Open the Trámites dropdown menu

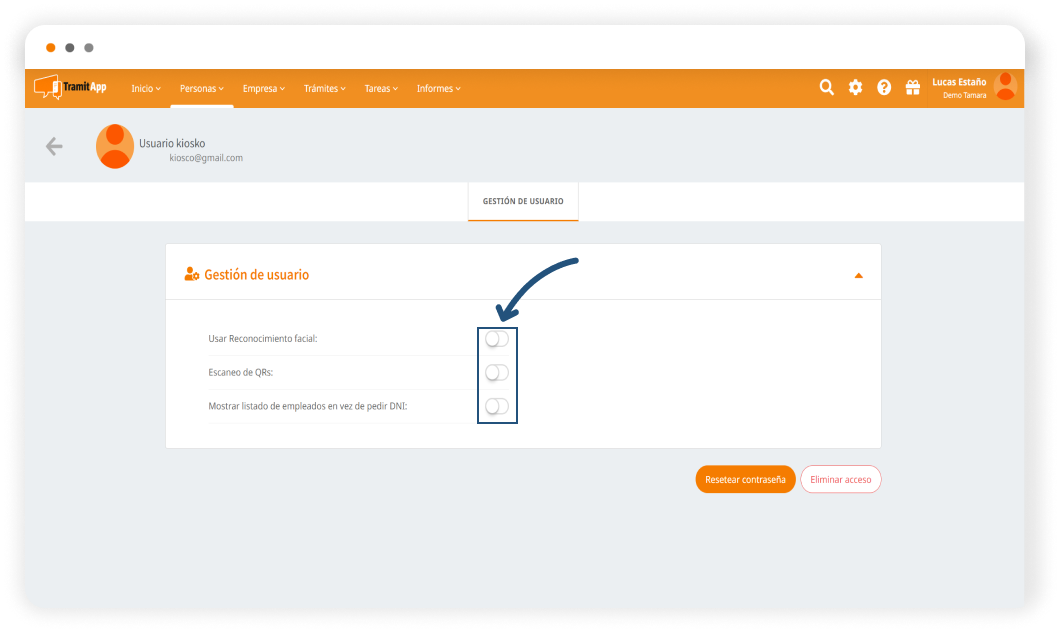coord(324,89)
